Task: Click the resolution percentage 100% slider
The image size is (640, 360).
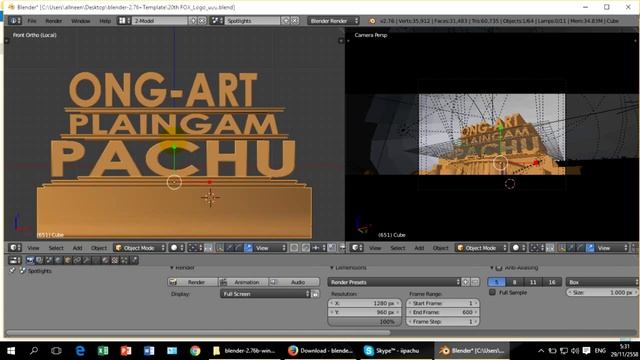Action: (x=364, y=322)
